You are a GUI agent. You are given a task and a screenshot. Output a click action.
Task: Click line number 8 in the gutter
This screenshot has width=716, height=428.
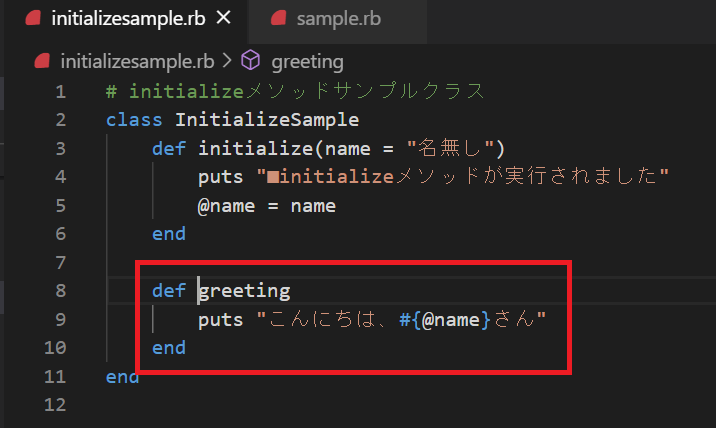61,291
